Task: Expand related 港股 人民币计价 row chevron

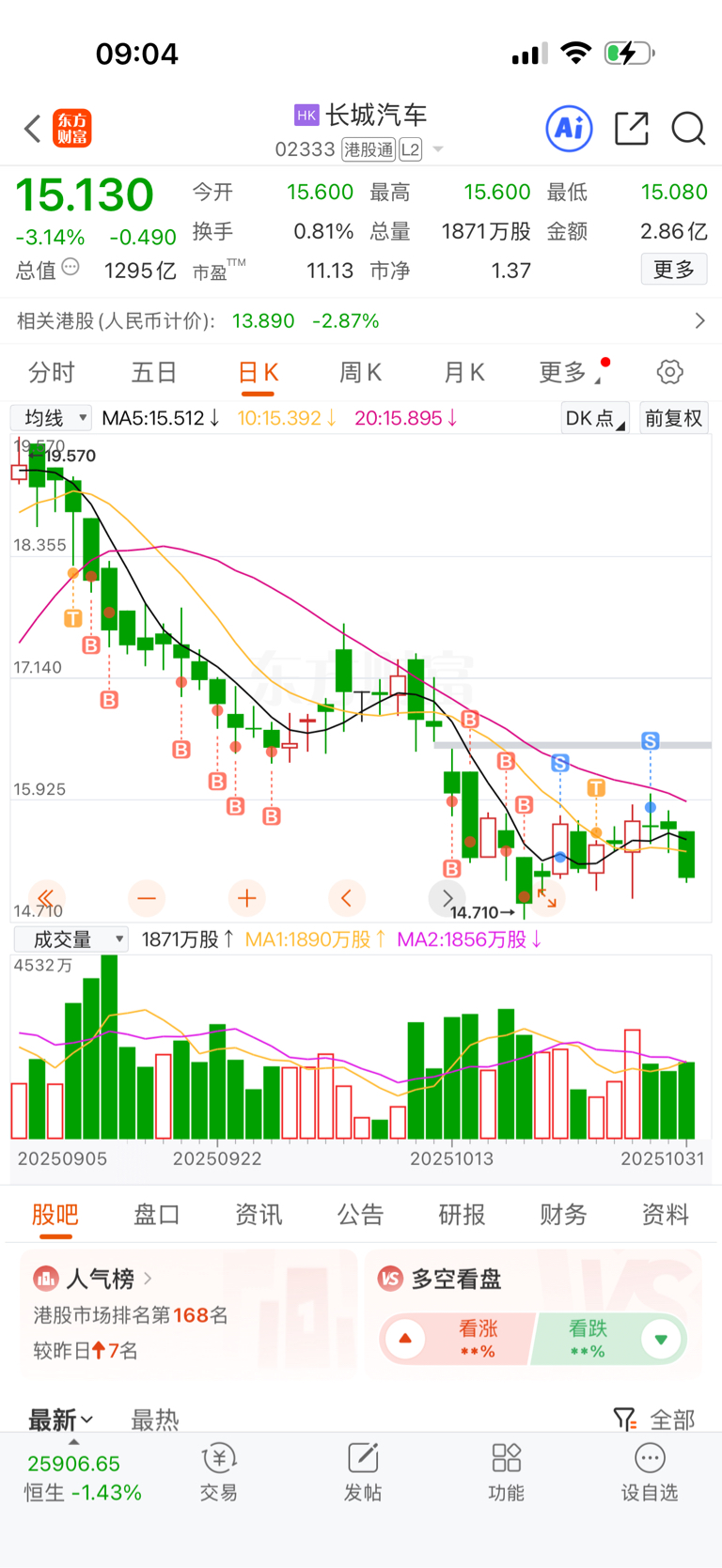Action: (699, 321)
